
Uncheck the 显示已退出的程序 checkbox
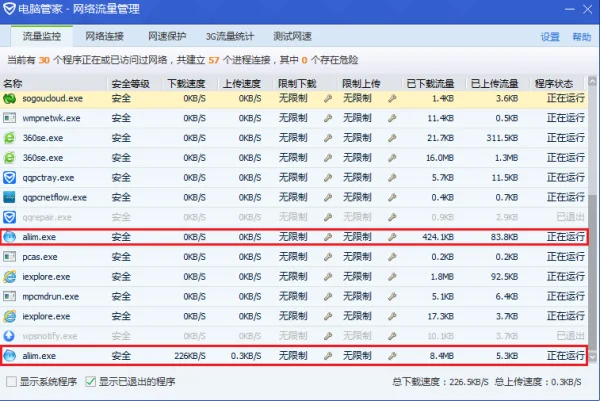pyautogui.click(x=91, y=381)
